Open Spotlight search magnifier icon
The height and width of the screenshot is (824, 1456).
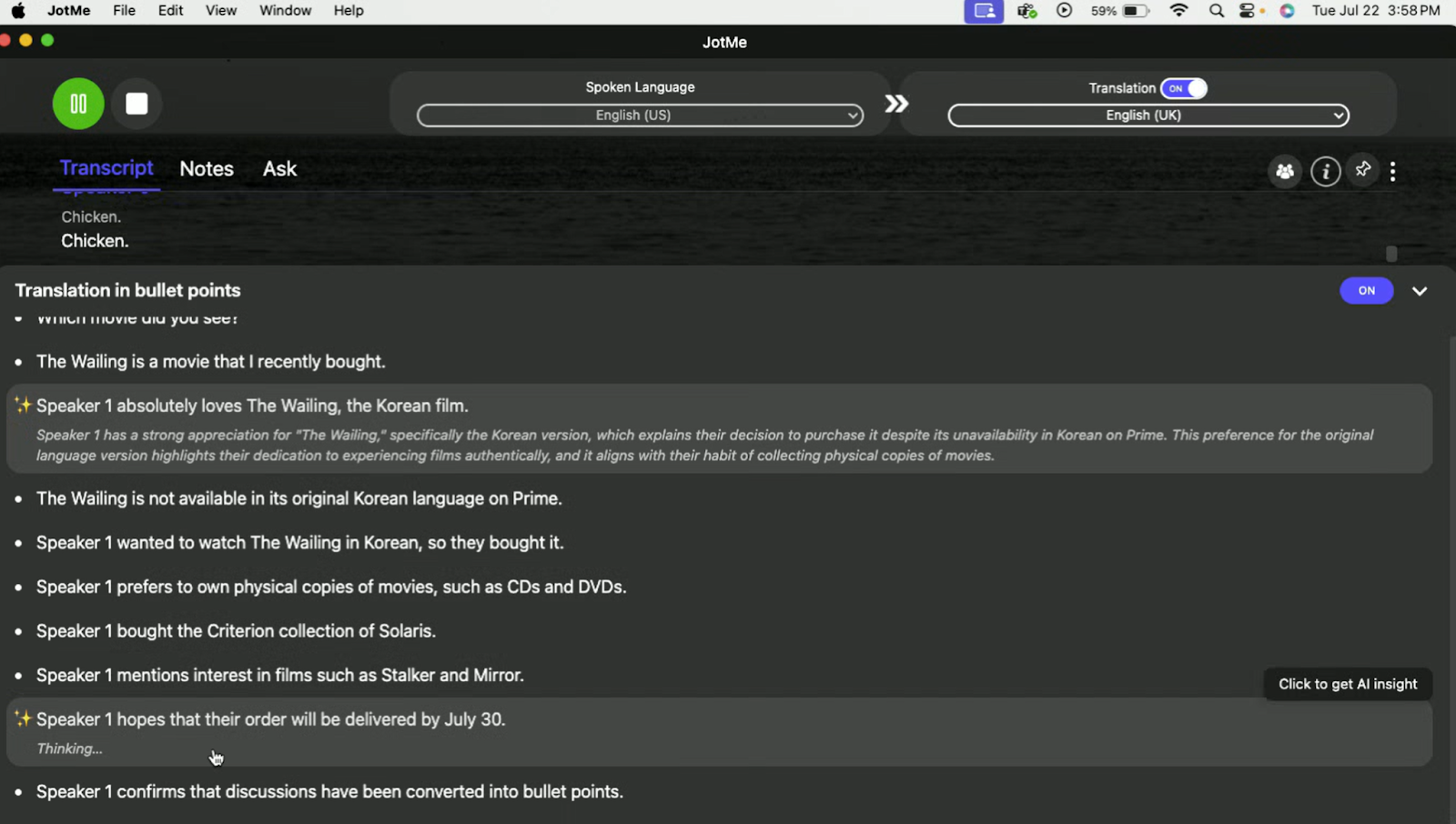[1217, 11]
